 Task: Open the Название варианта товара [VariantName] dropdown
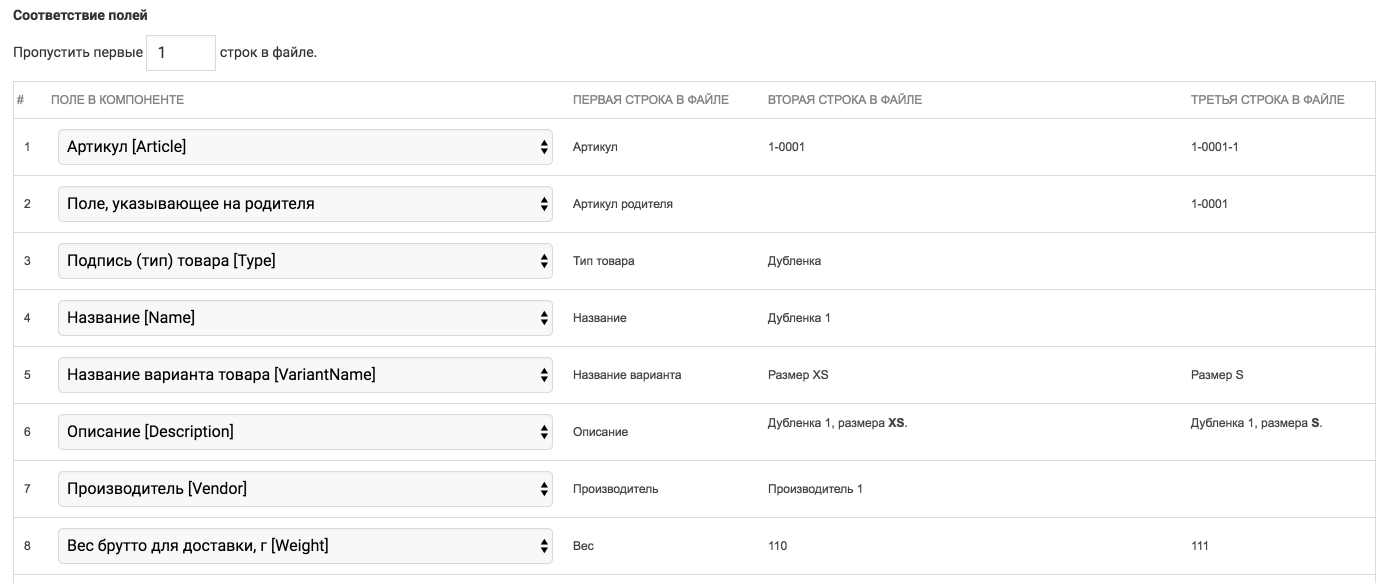(x=305, y=375)
